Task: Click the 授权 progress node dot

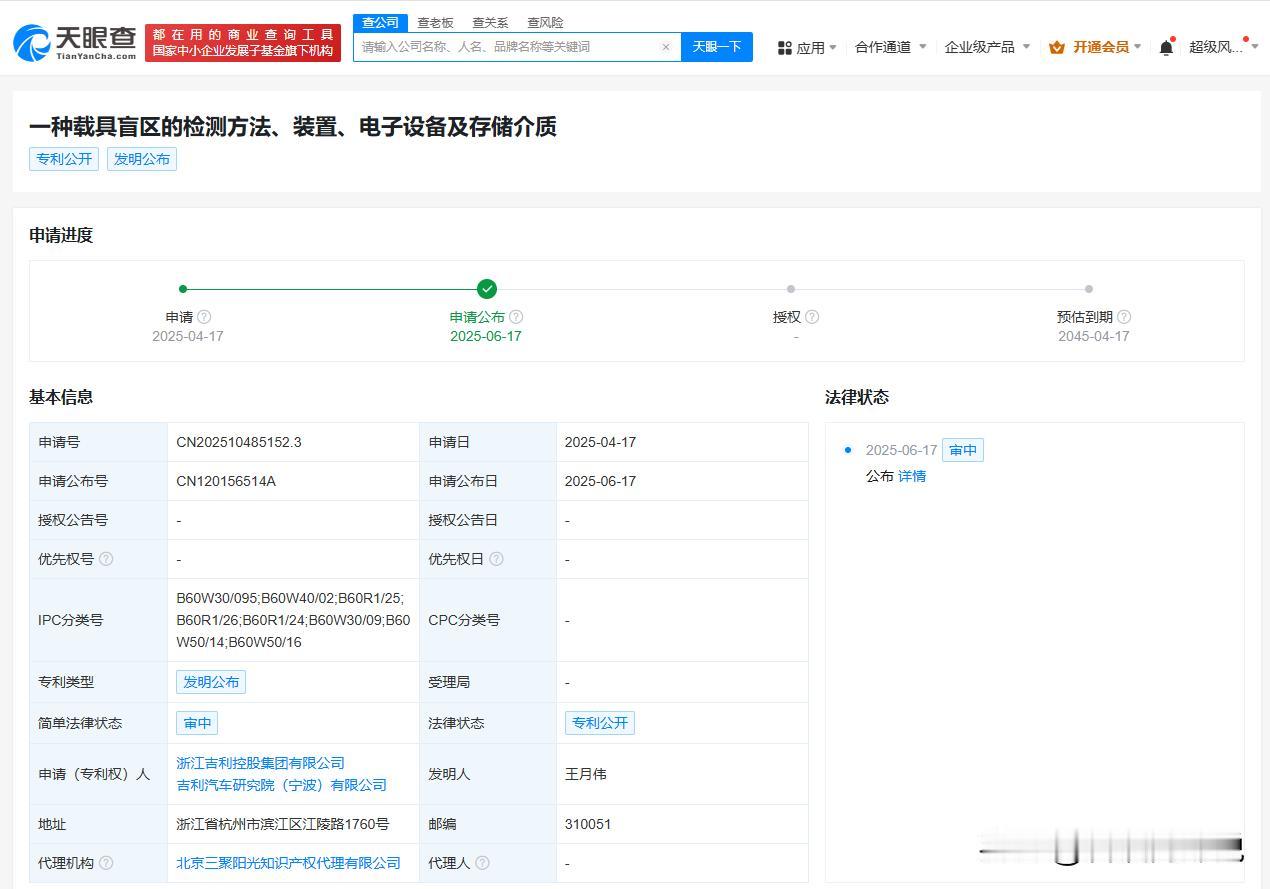Action: click(791, 289)
